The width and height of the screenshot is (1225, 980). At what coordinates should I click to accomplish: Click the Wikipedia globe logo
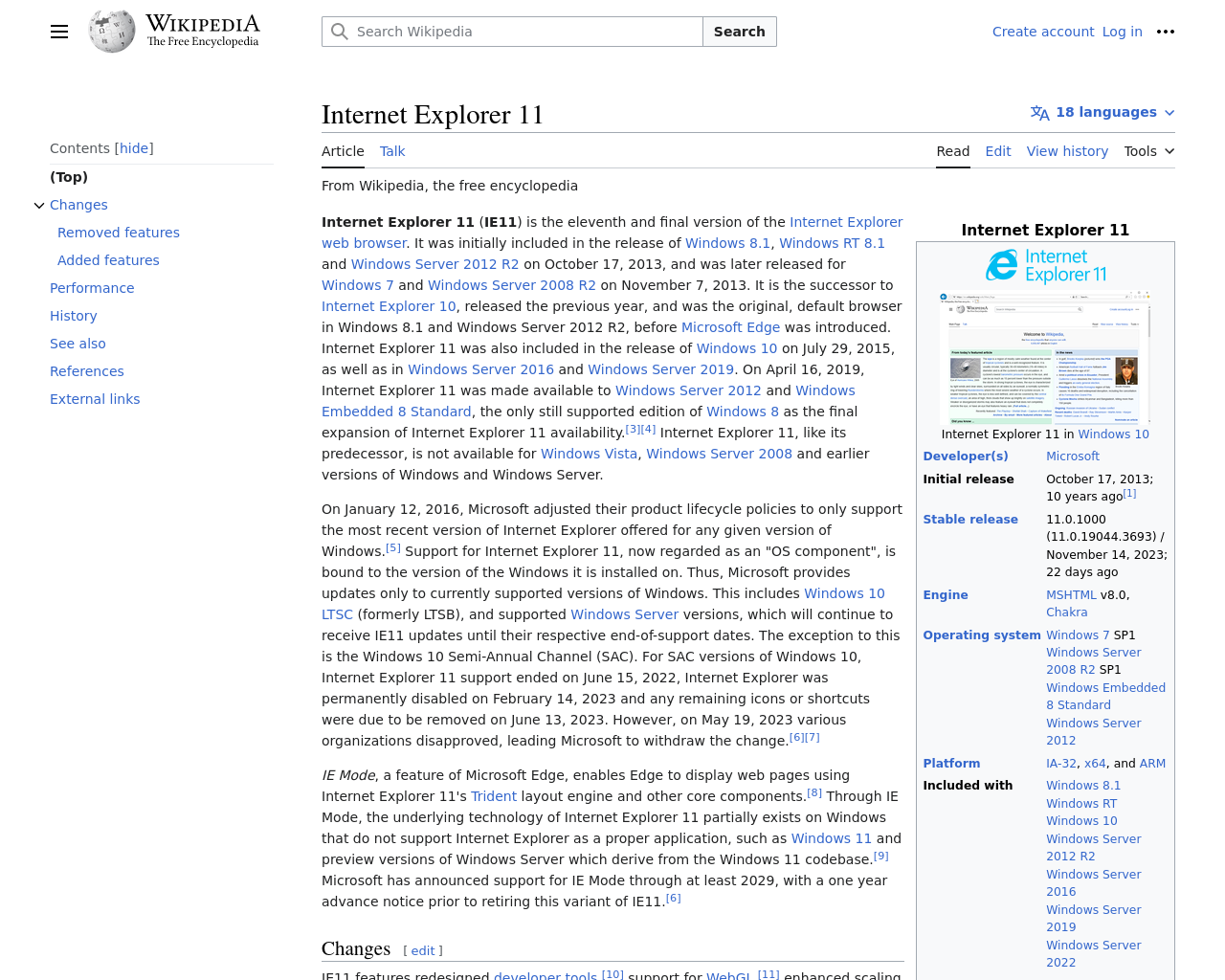112,32
